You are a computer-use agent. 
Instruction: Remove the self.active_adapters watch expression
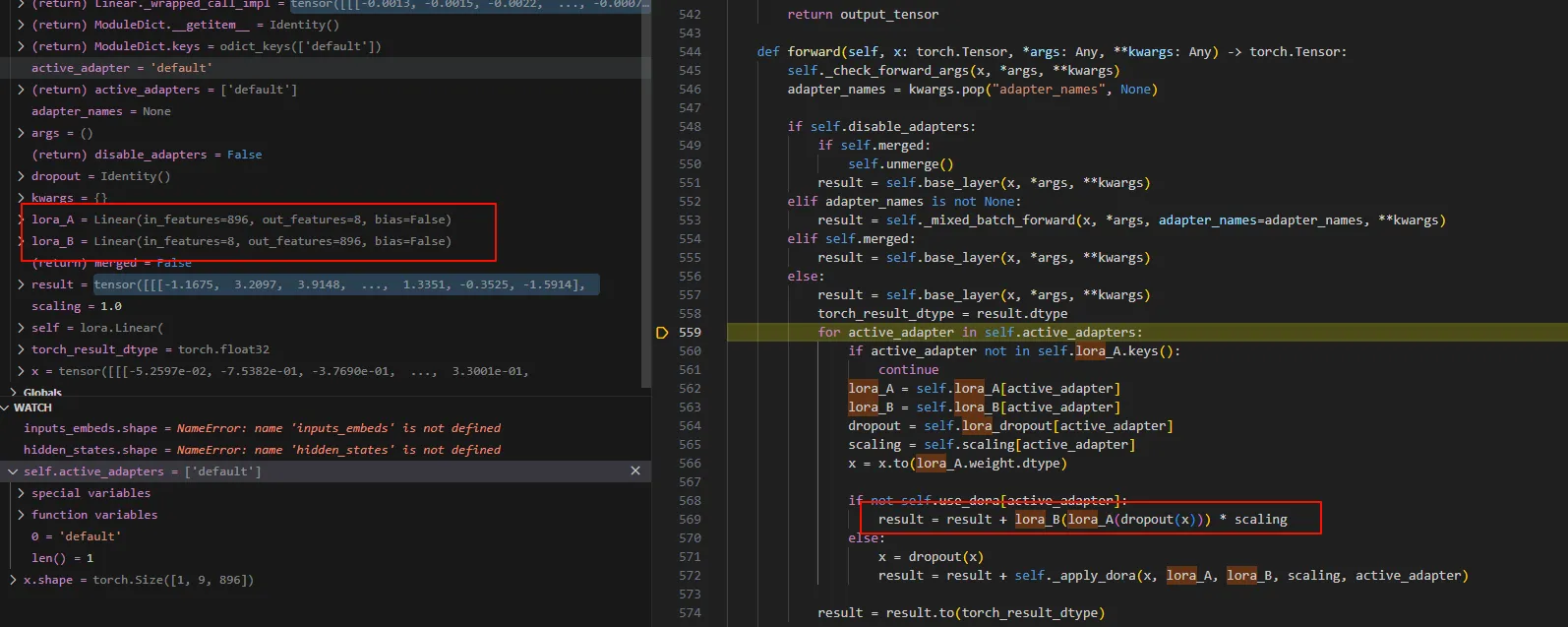[x=635, y=470]
